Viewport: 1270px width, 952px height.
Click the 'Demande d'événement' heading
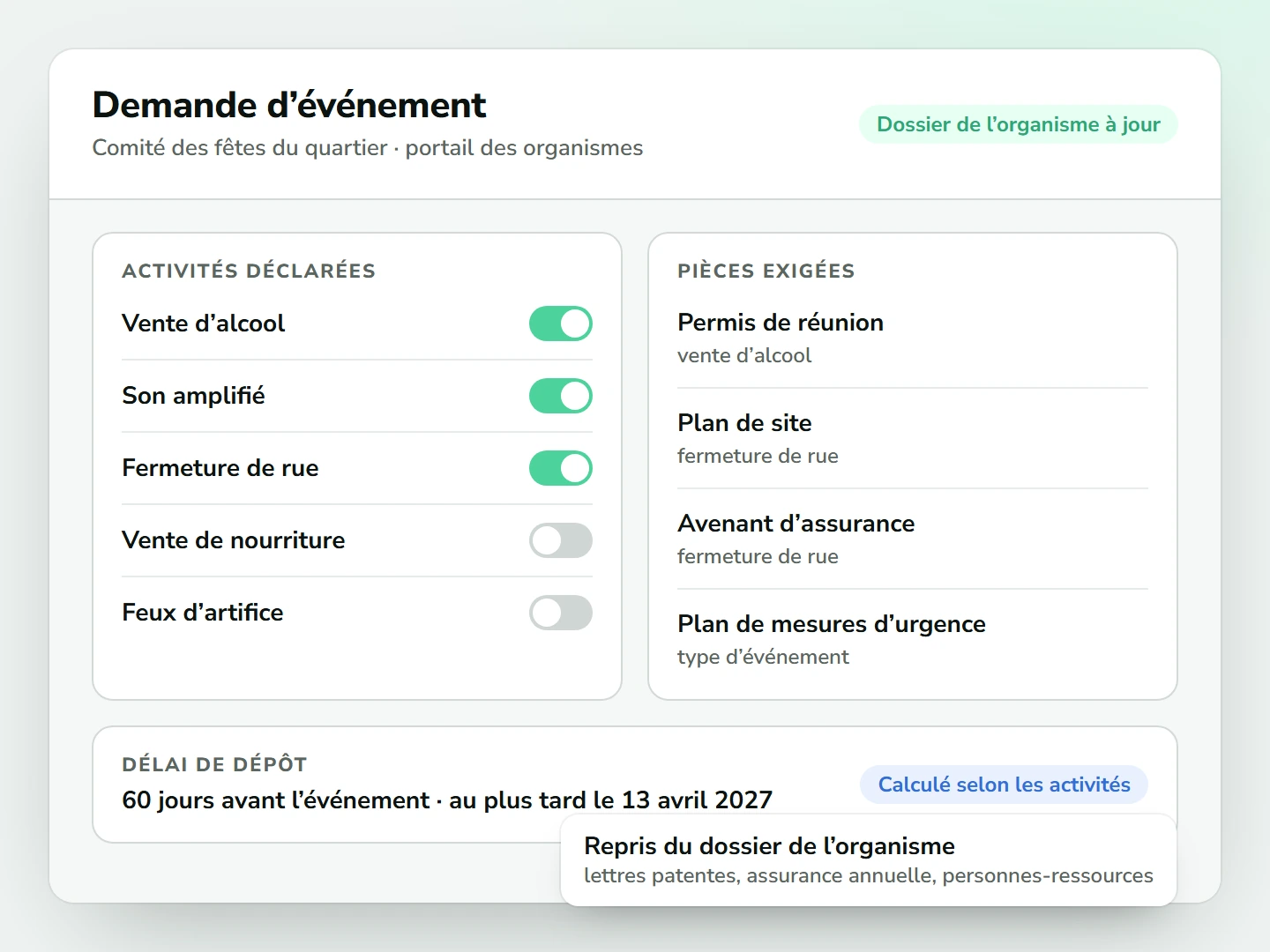pyautogui.click(x=289, y=105)
